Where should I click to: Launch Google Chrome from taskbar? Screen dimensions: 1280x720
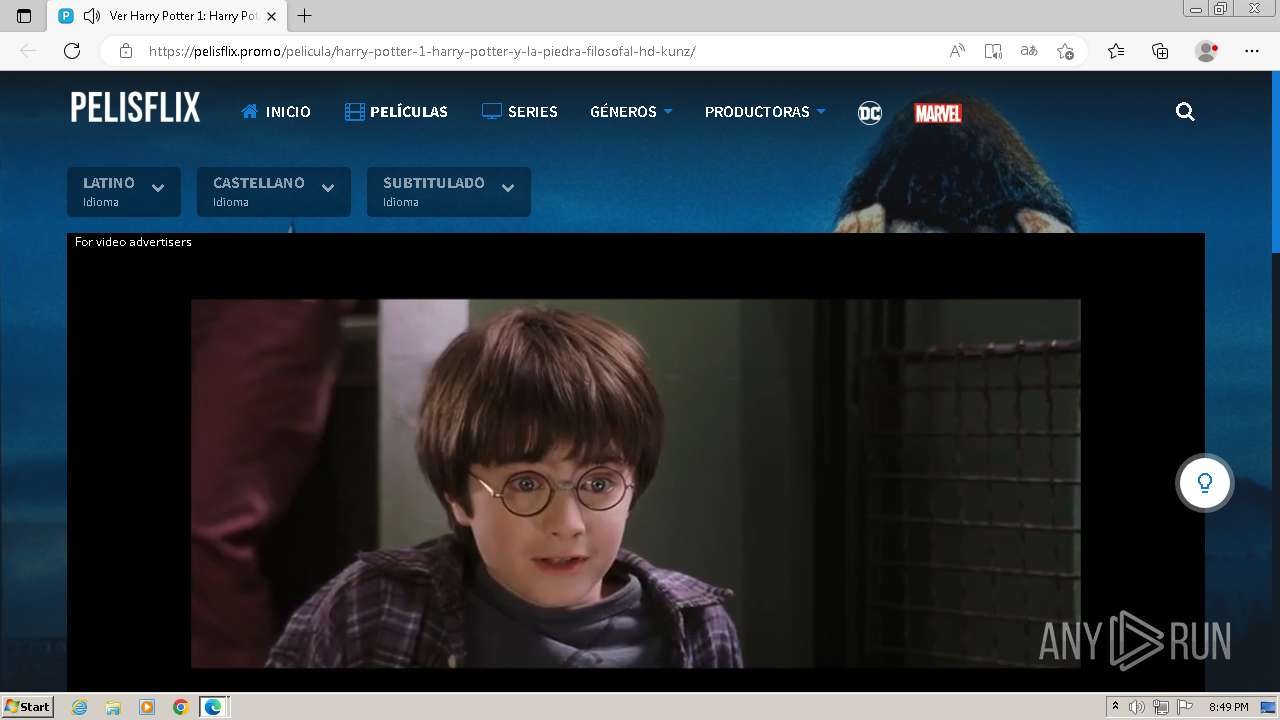[180, 707]
